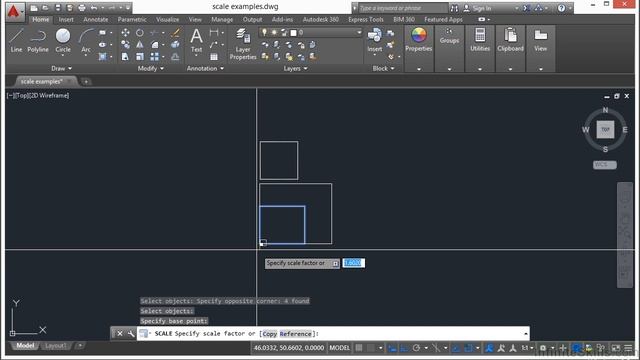Click the Rotate tool in Modify panel
640x360 pixels.
point(140,33)
